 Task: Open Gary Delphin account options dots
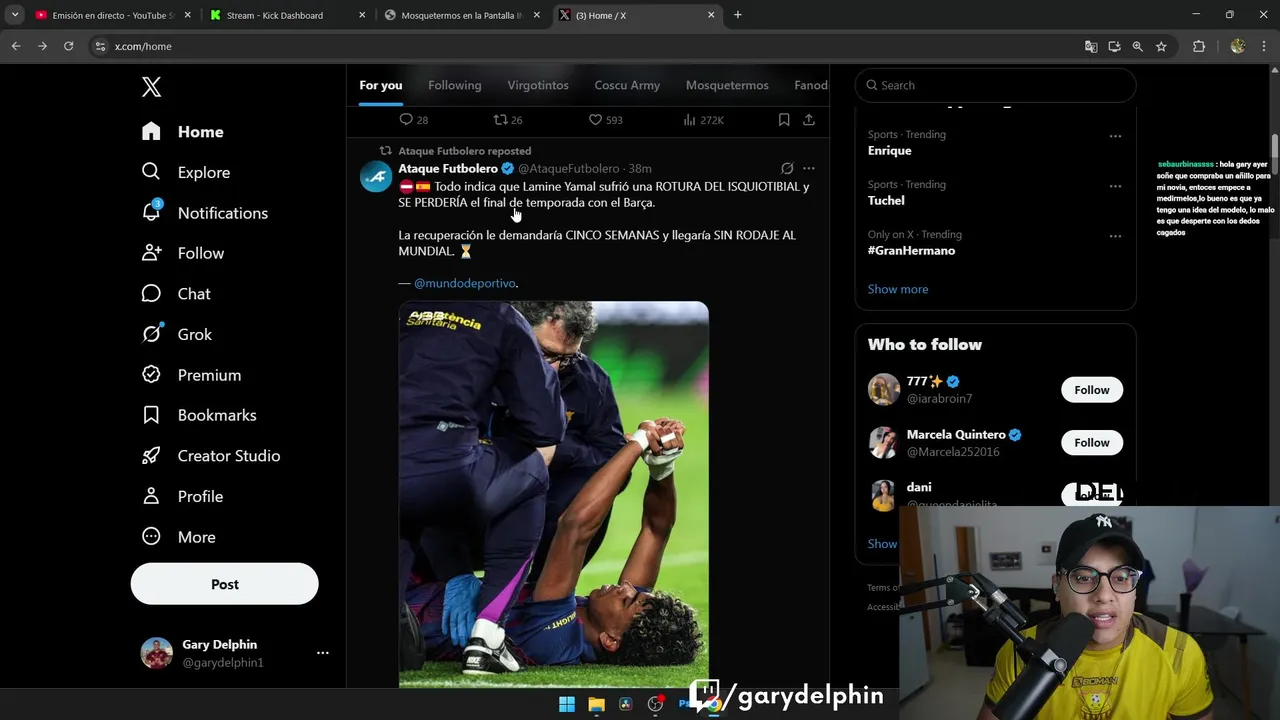click(x=322, y=653)
